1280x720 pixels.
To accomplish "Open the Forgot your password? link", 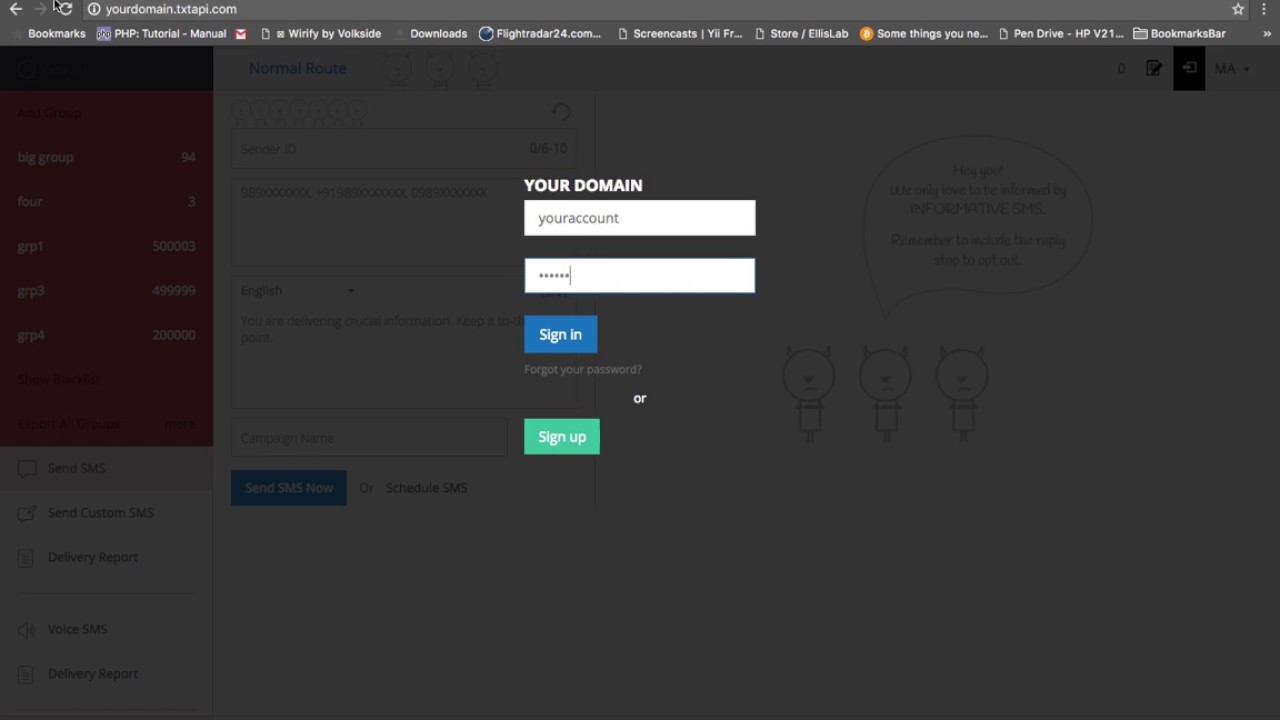I will (x=583, y=369).
